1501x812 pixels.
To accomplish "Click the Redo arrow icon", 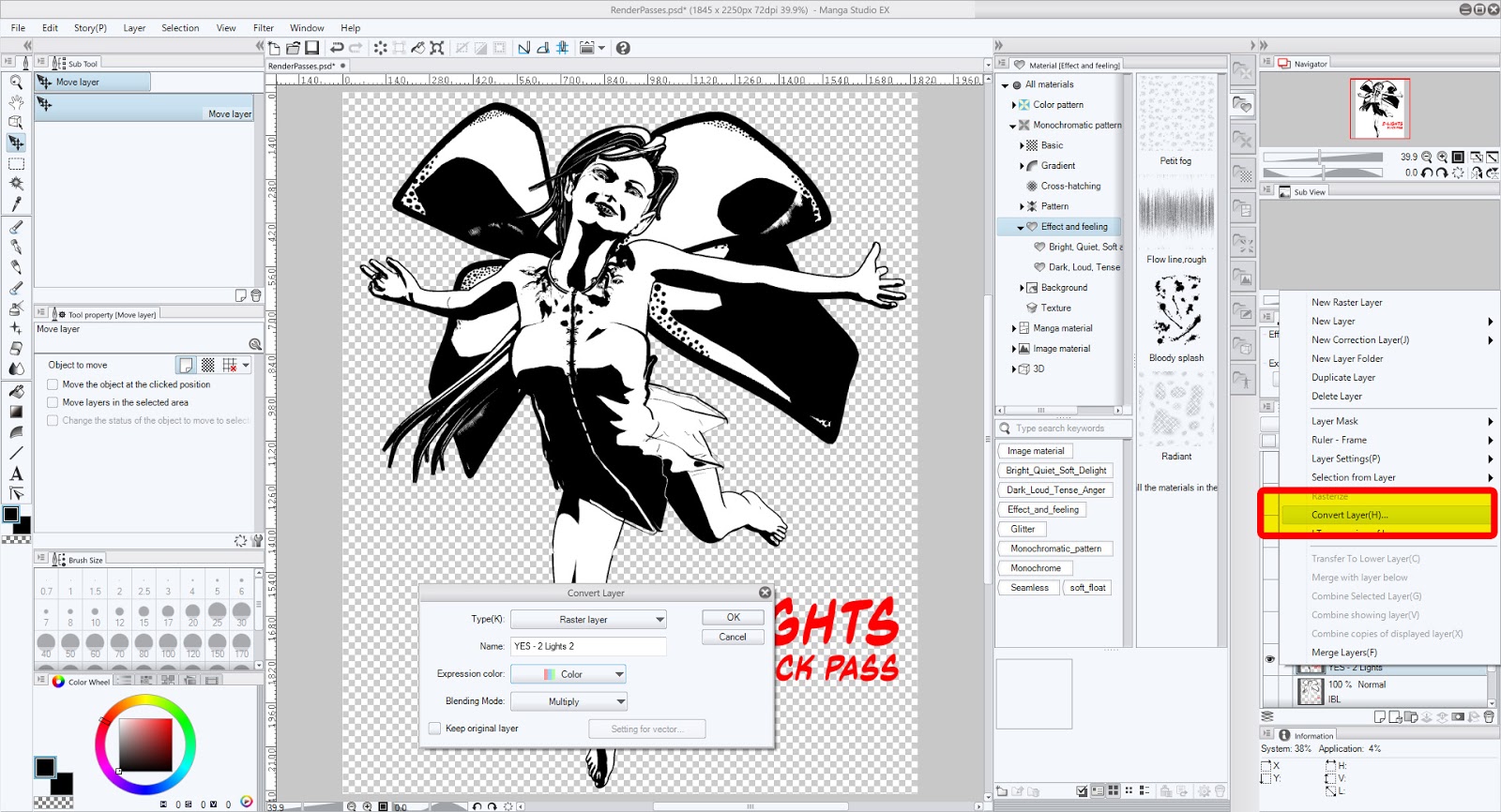I will coord(356,48).
